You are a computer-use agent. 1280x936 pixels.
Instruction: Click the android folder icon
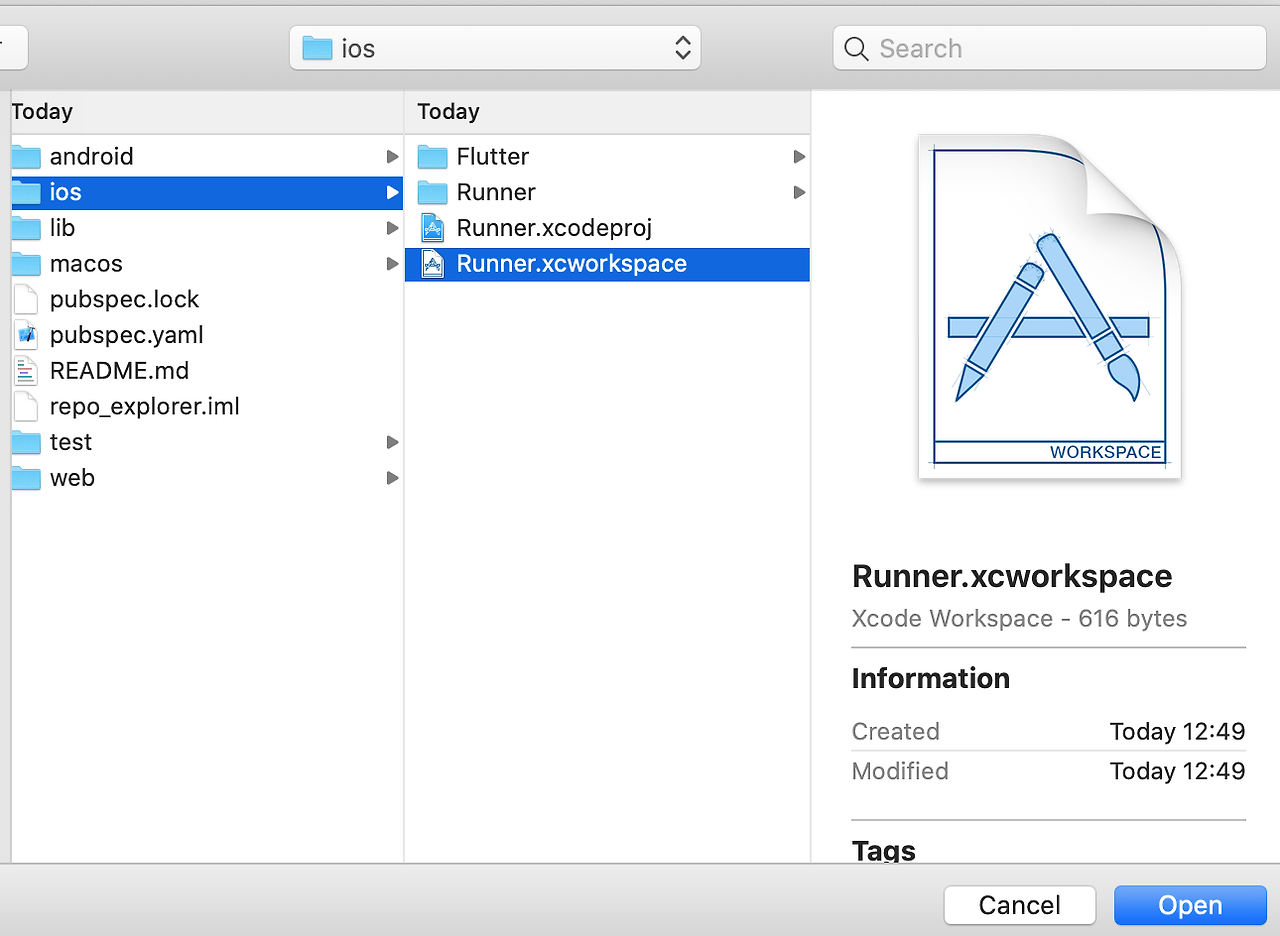[26, 157]
